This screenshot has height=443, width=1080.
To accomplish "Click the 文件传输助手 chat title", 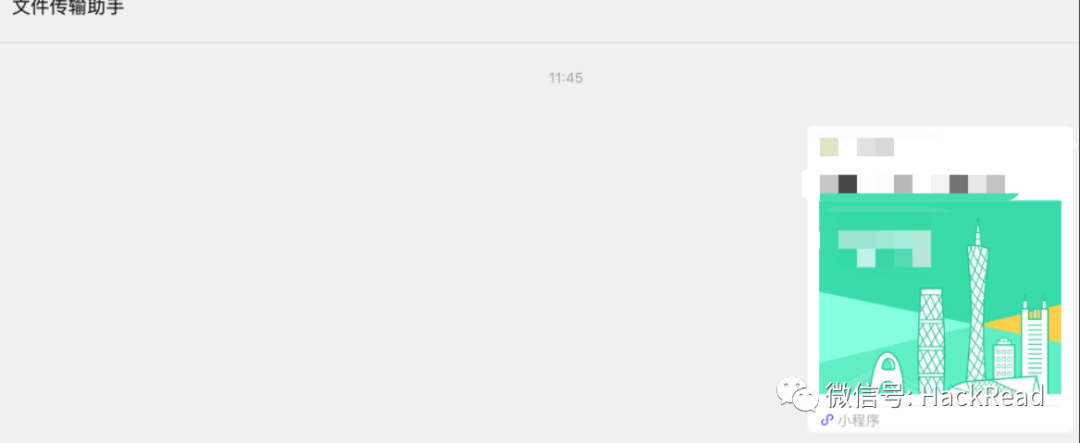I will [x=68, y=8].
